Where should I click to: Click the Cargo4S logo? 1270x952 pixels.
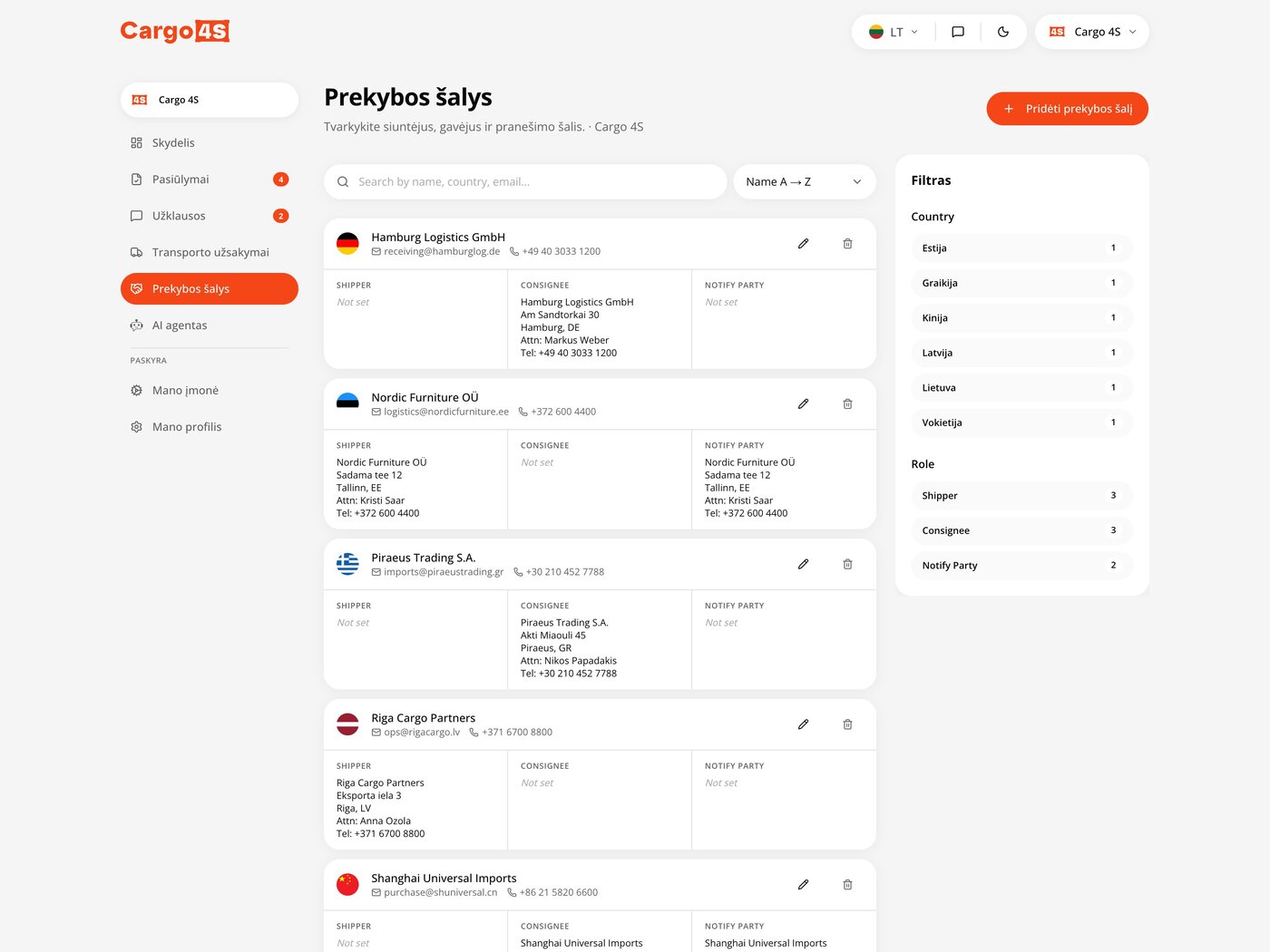[175, 32]
